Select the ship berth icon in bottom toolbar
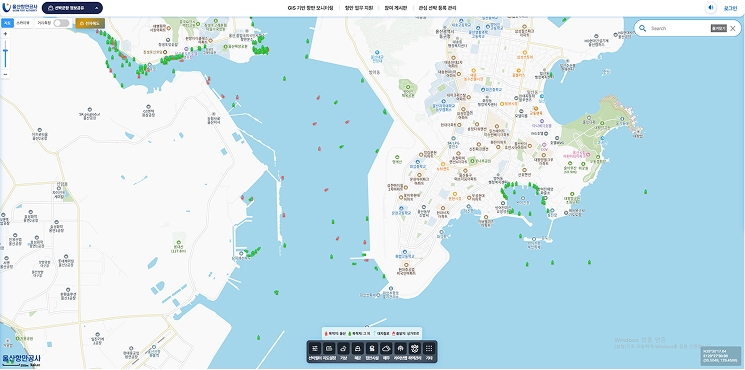This screenshot has height=370, width=745. 358,348
